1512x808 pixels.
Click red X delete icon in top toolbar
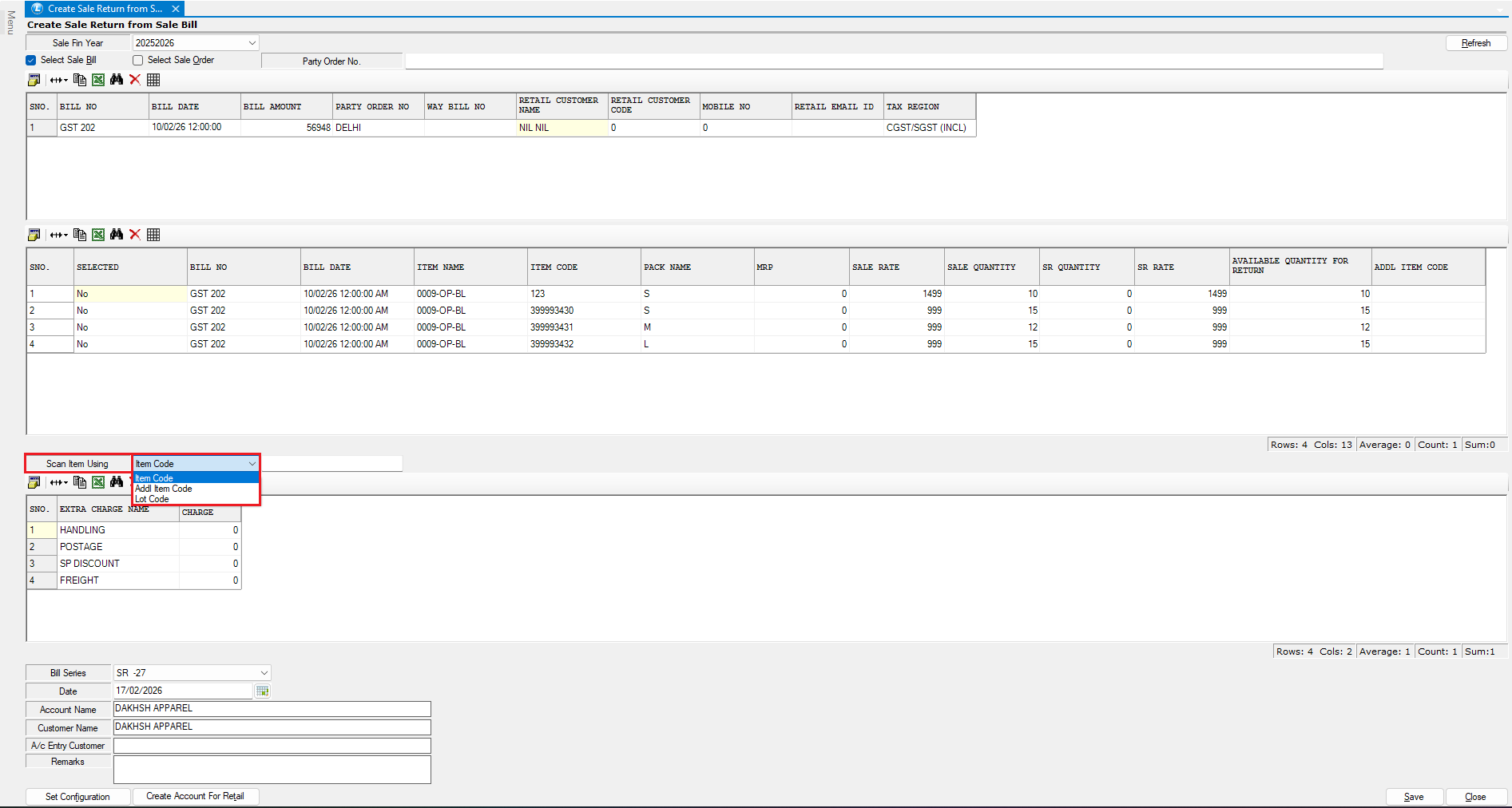(135, 80)
